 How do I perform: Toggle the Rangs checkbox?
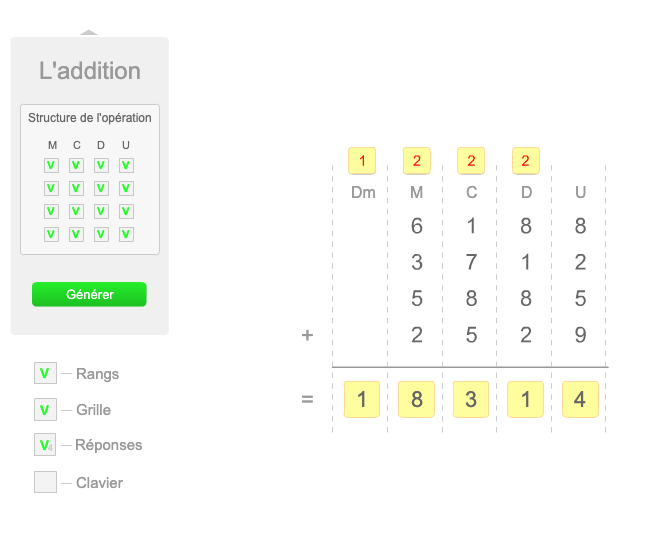45,373
